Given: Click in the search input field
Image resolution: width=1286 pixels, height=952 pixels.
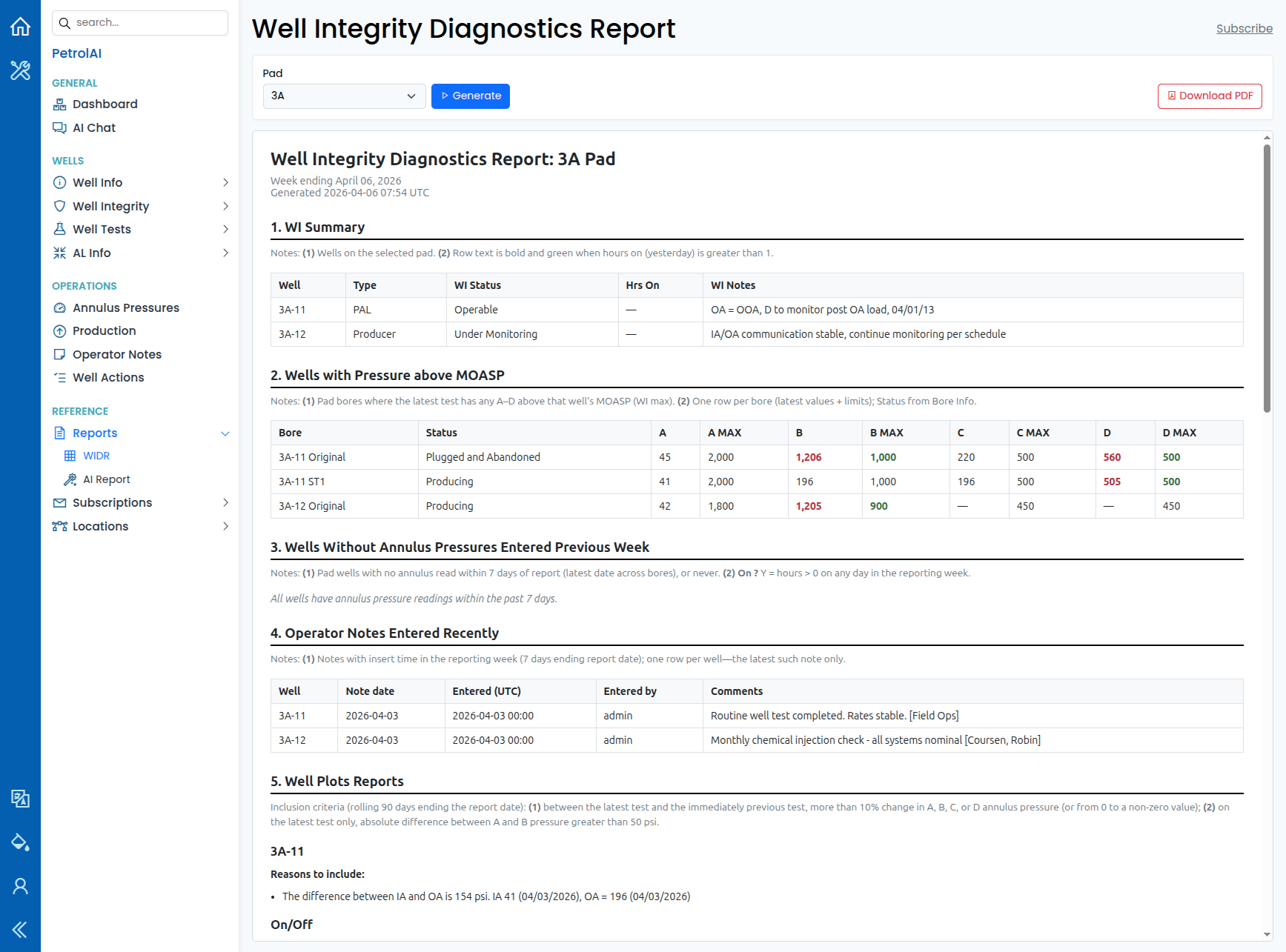Looking at the screenshot, I should (x=140, y=23).
